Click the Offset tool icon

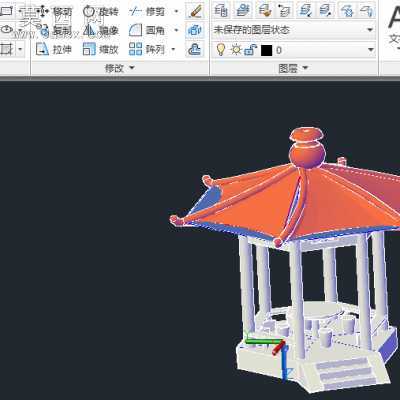[x=195, y=50]
